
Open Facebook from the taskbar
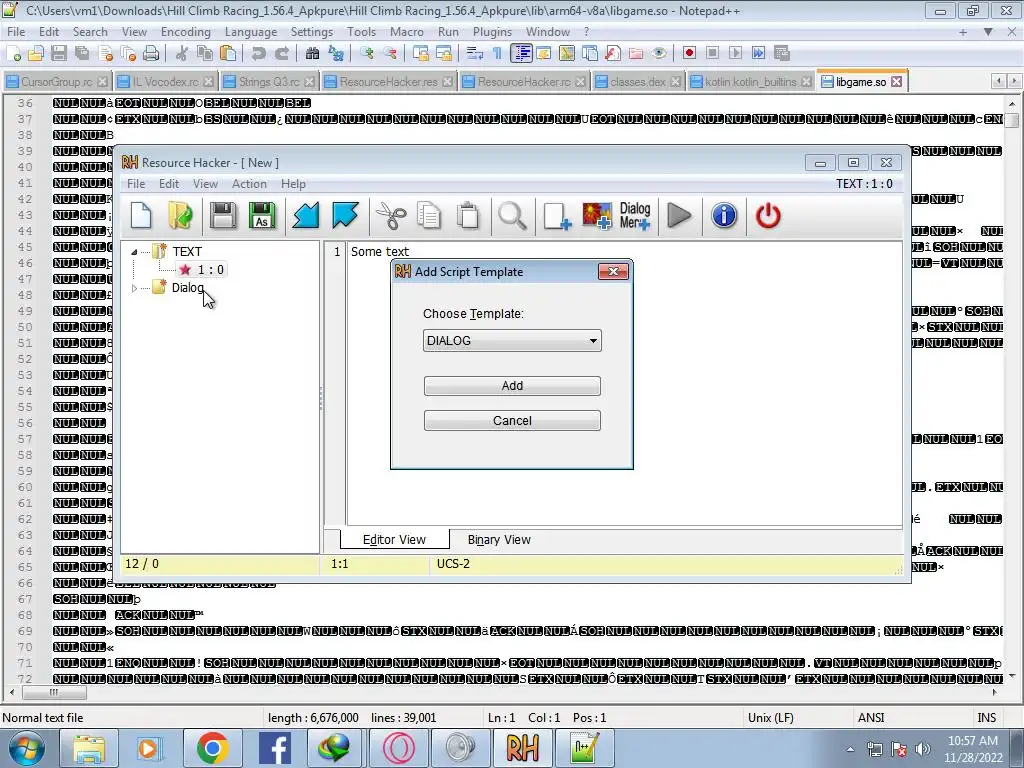[274, 748]
